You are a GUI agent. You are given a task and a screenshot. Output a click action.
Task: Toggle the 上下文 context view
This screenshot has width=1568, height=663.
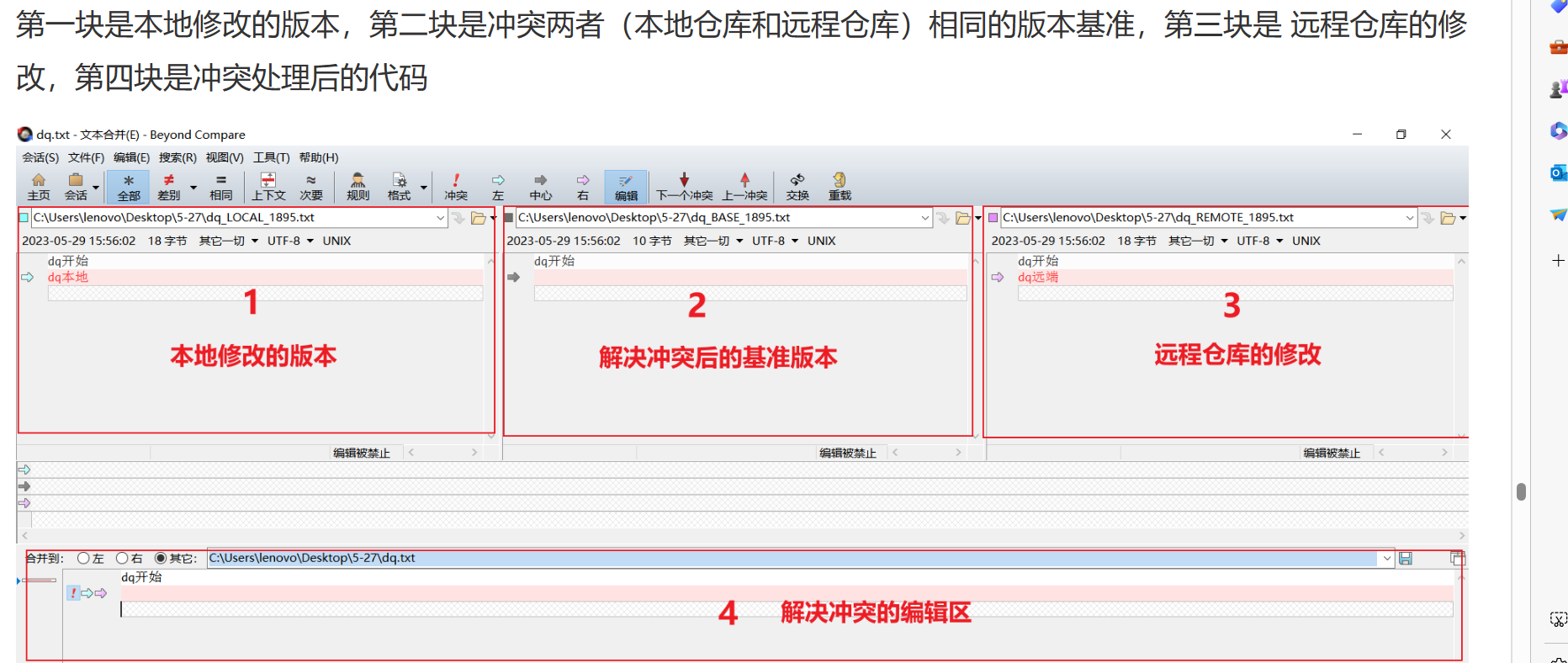pyautogui.click(x=268, y=187)
